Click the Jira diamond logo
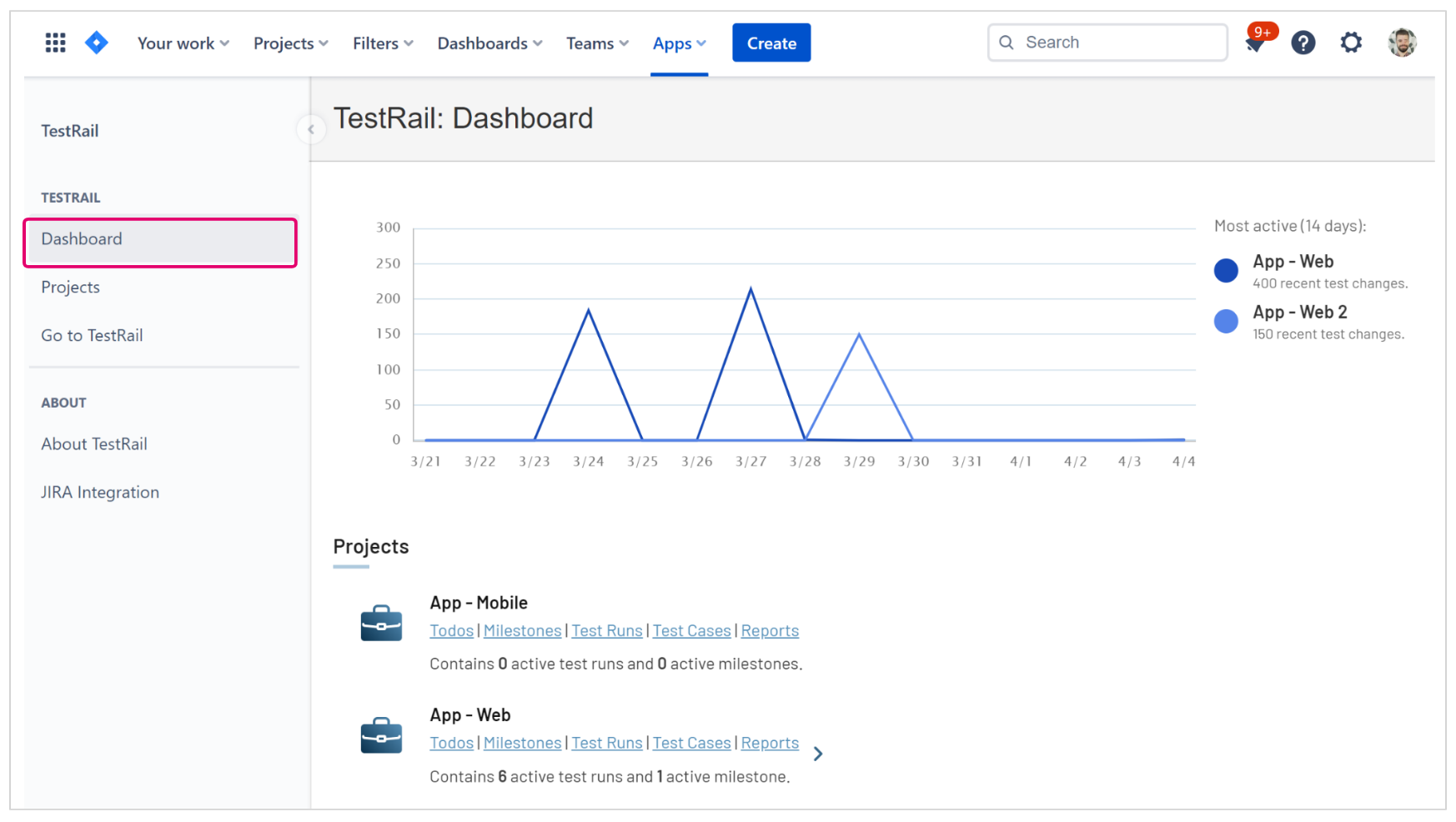 pos(97,43)
